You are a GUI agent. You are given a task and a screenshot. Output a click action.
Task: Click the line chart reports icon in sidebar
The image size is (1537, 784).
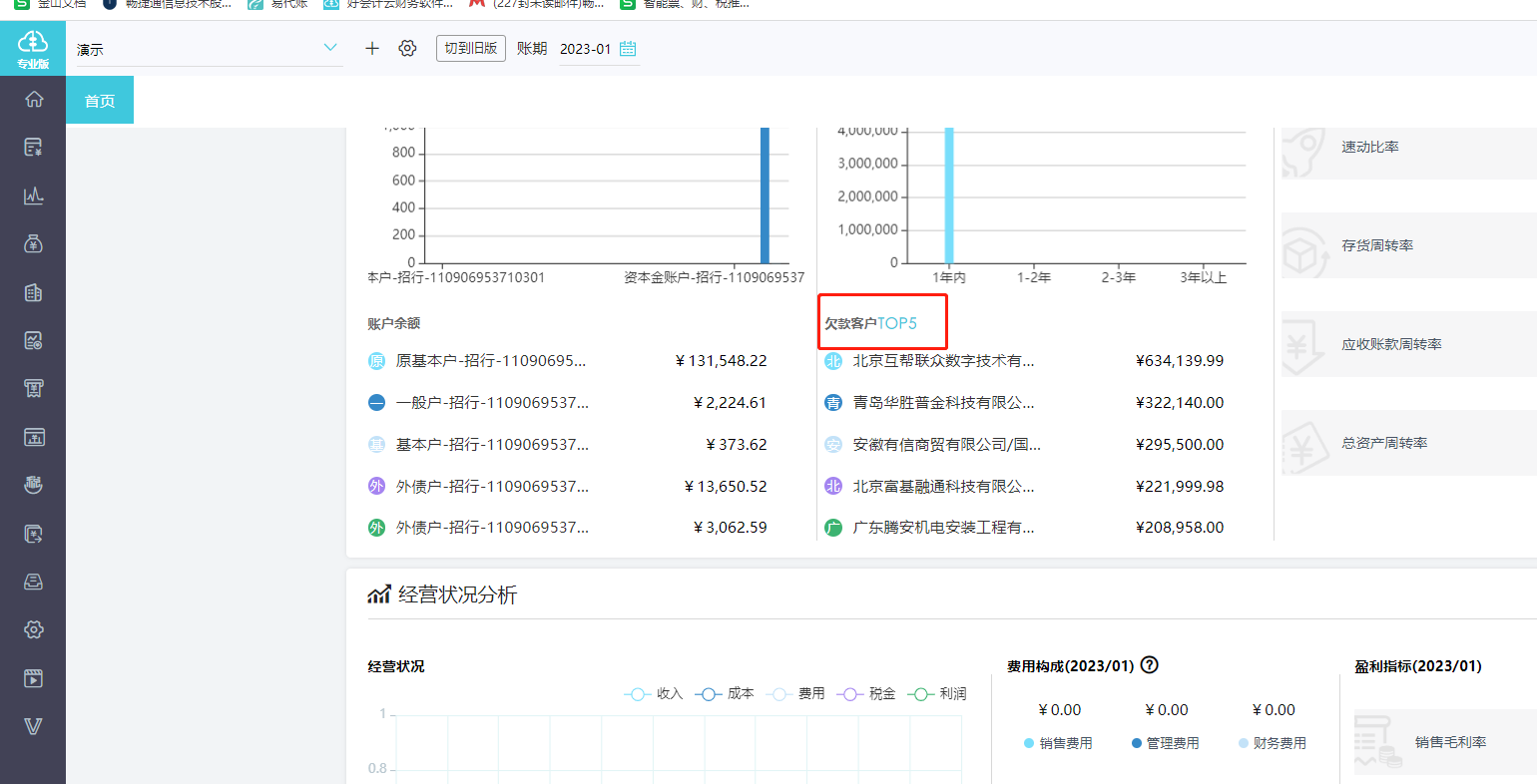click(33, 196)
